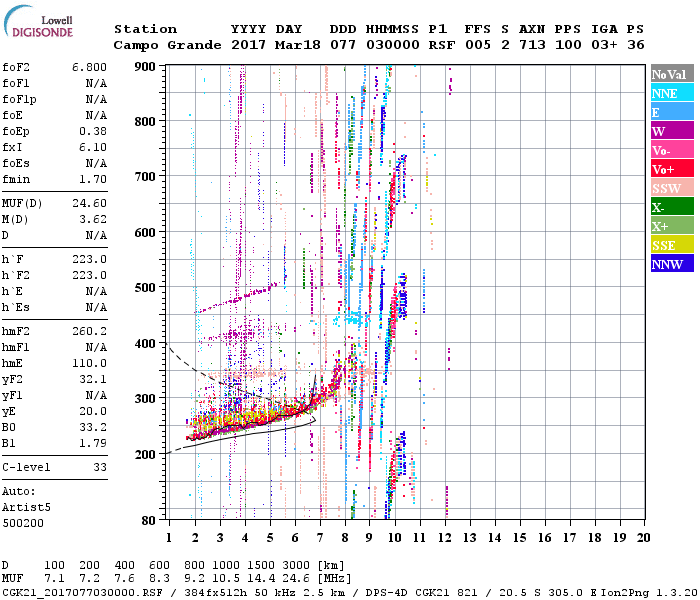Click the CGK21_2017077030000.RSF filename

82,593
